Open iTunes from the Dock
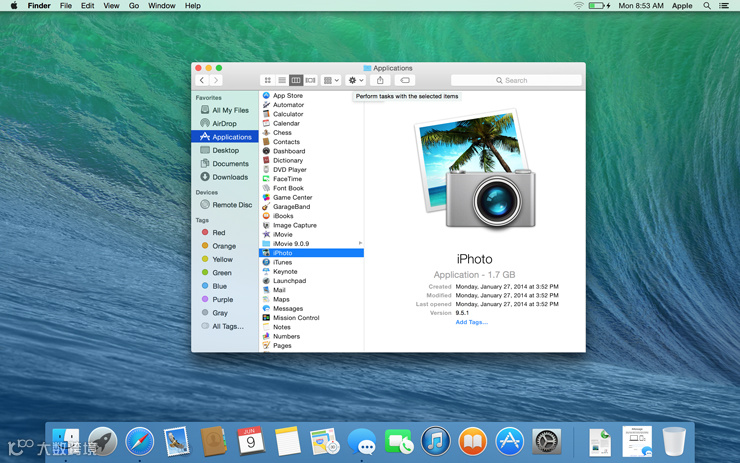The height and width of the screenshot is (463, 740). [x=435, y=441]
